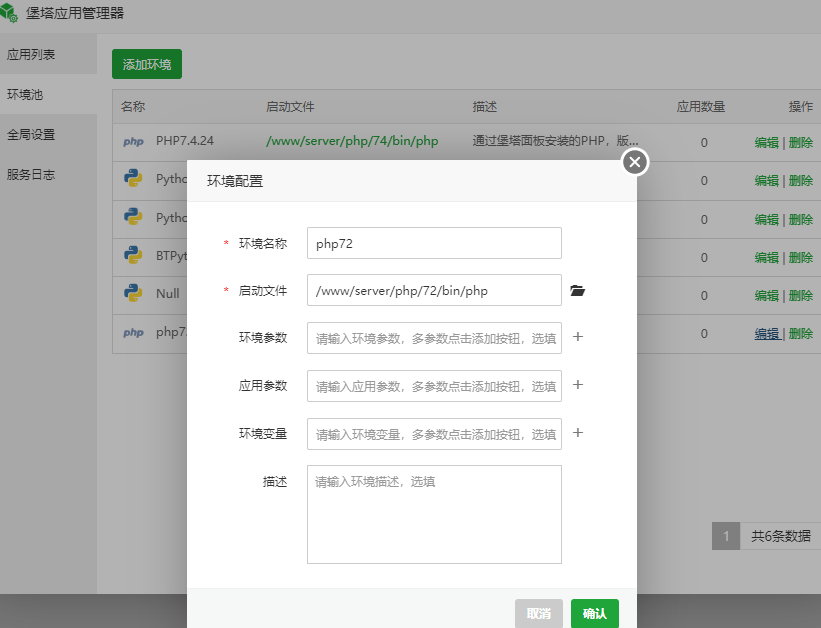Focus the 应用参数 input field

coord(434,386)
